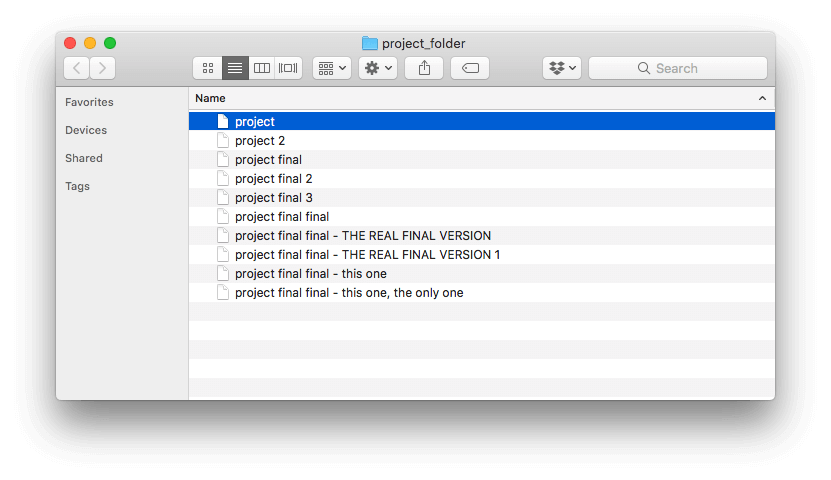
Task: Select "project final final - this one, the only one"
Action: pyautogui.click(x=482, y=293)
